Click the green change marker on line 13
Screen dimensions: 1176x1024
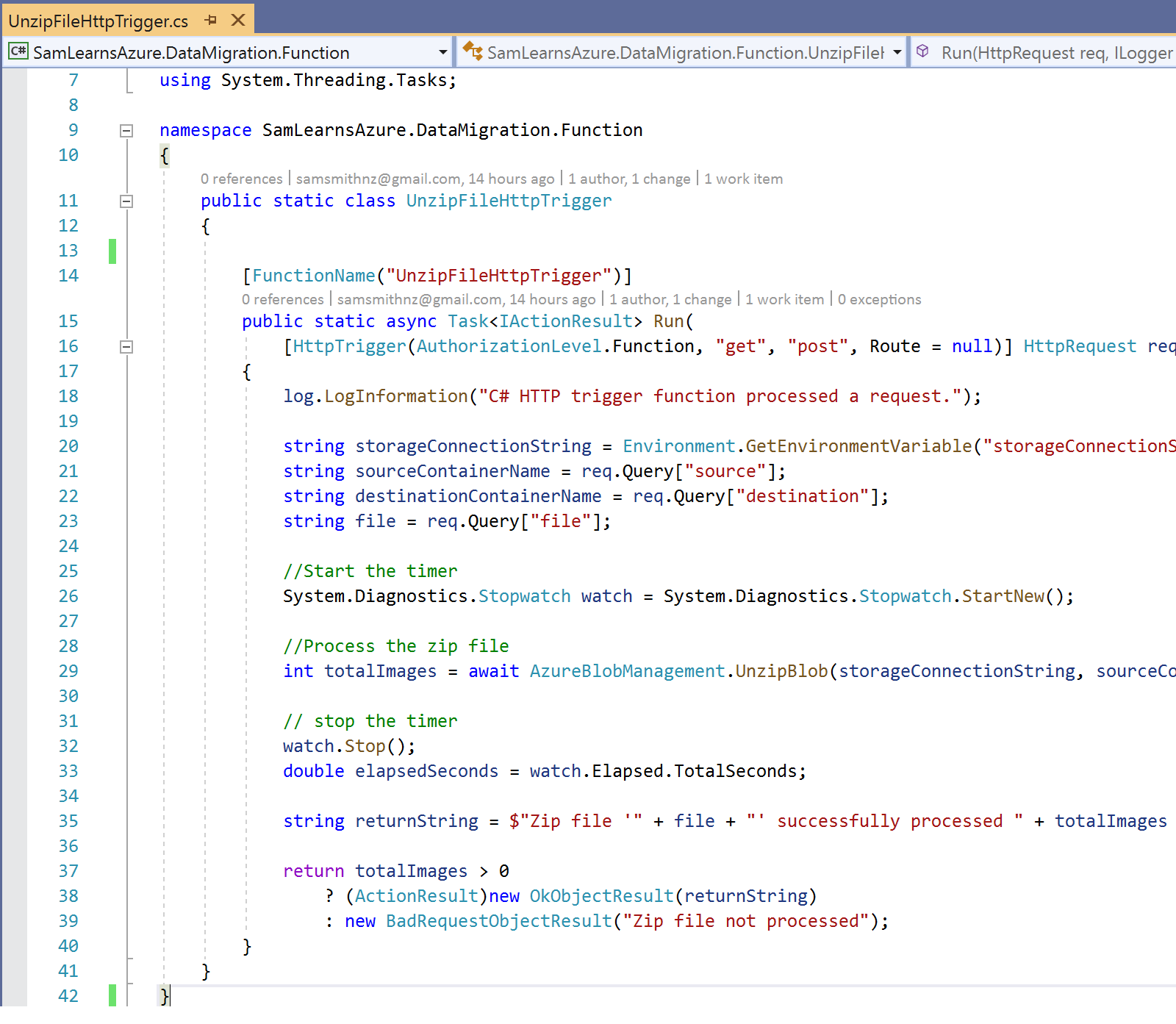point(112,251)
